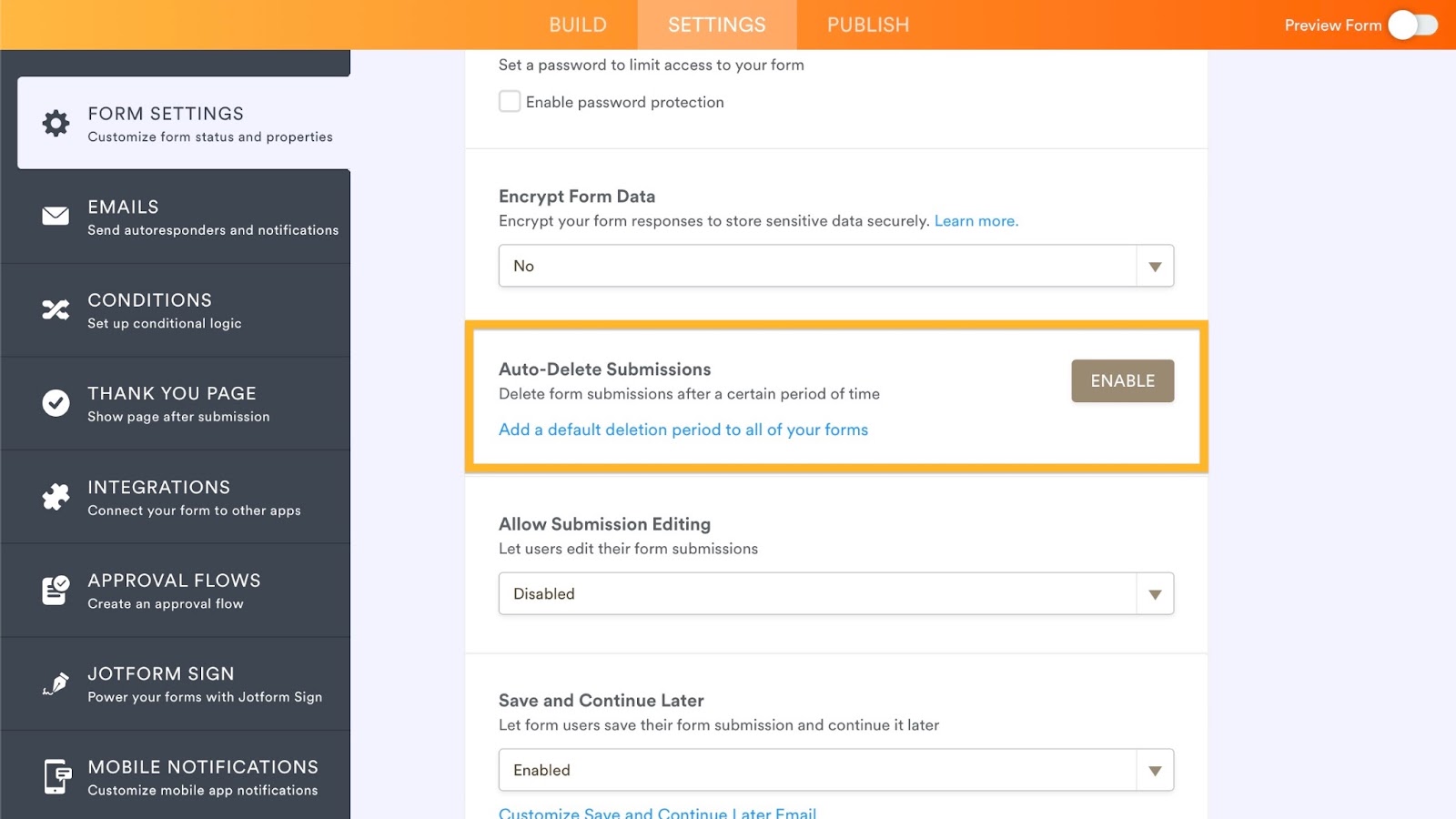
Task: Click the Emails envelope icon
Action: click(x=56, y=217)
